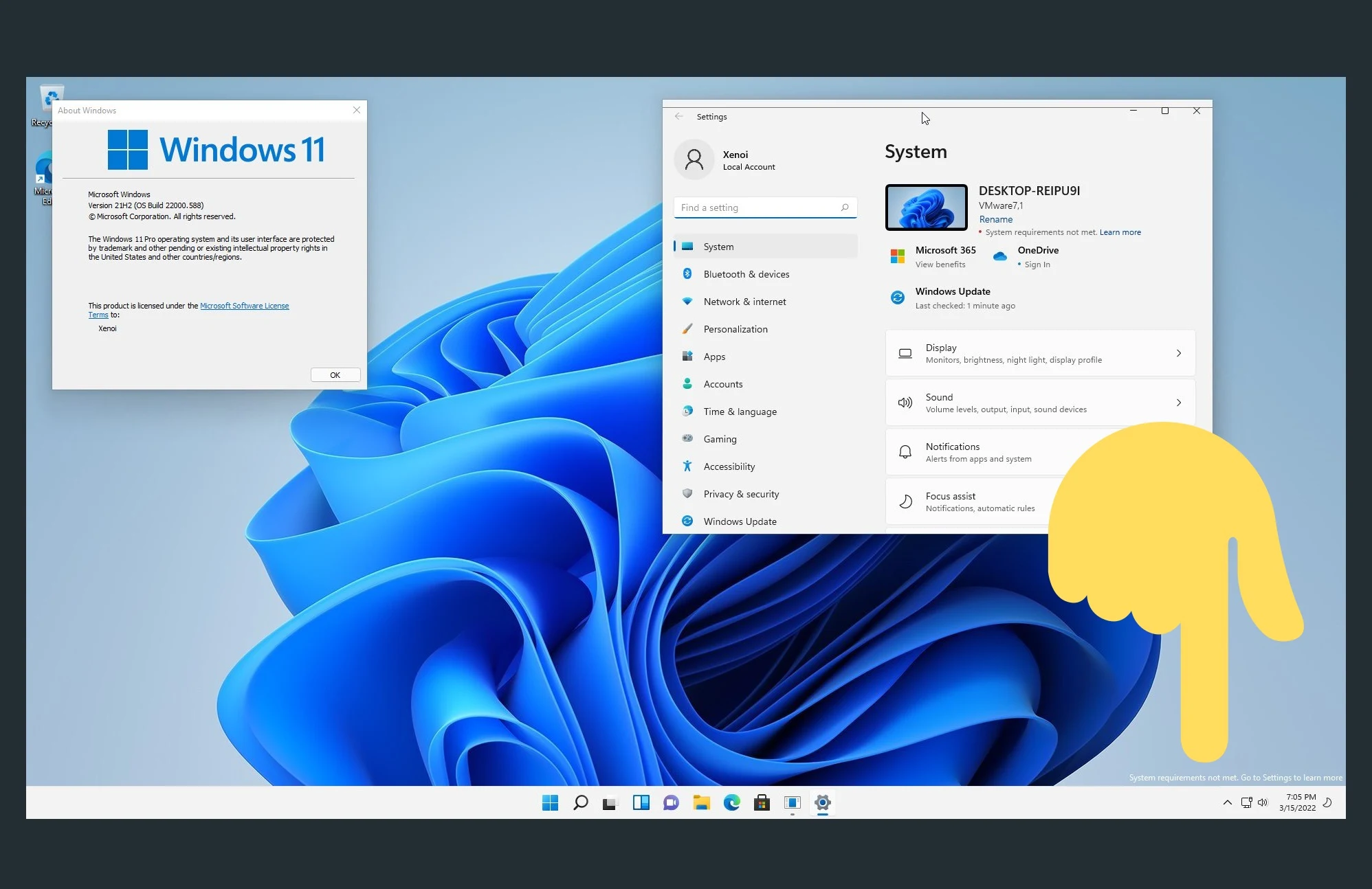Open Widgets panel from taskbar

point(641,802)
